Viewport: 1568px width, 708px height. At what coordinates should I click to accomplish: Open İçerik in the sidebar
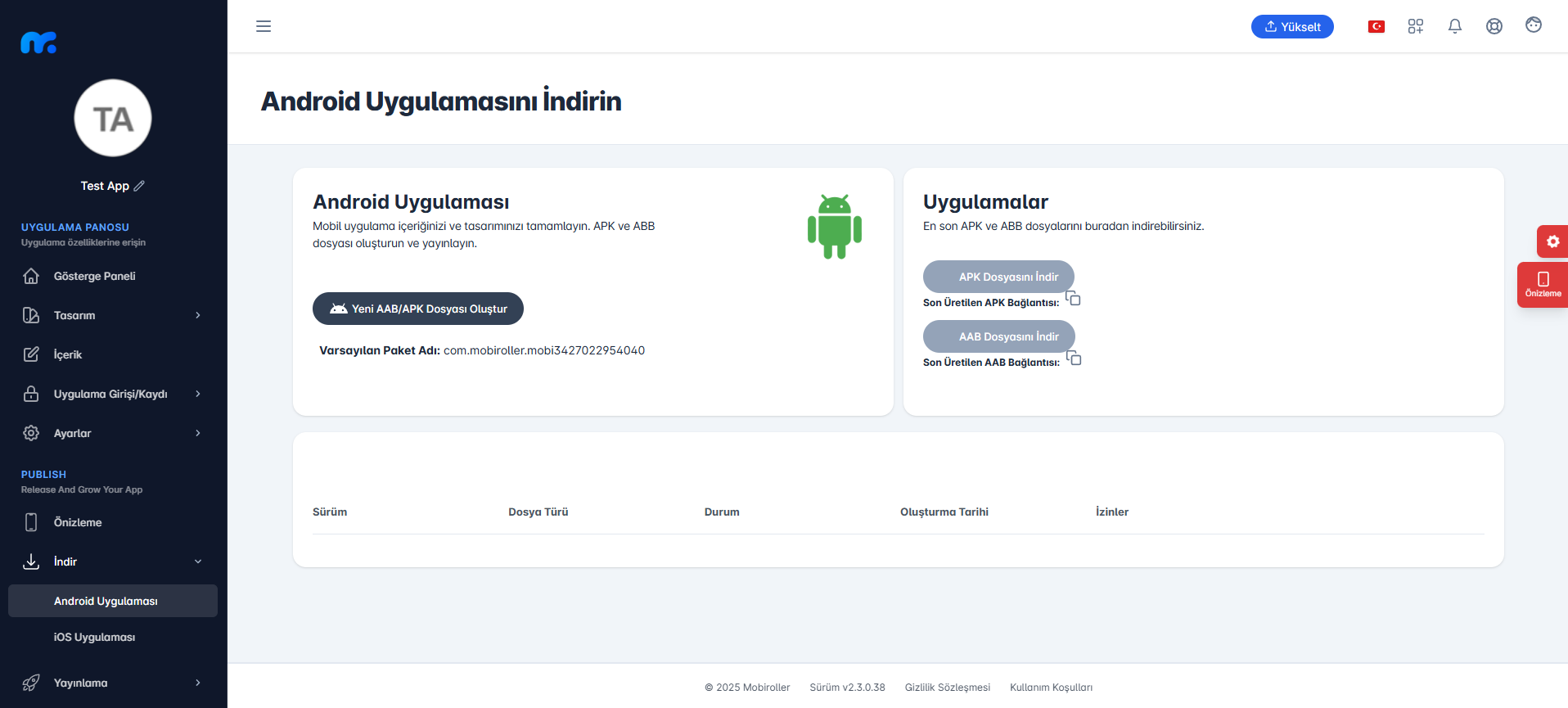coord(113,354)
